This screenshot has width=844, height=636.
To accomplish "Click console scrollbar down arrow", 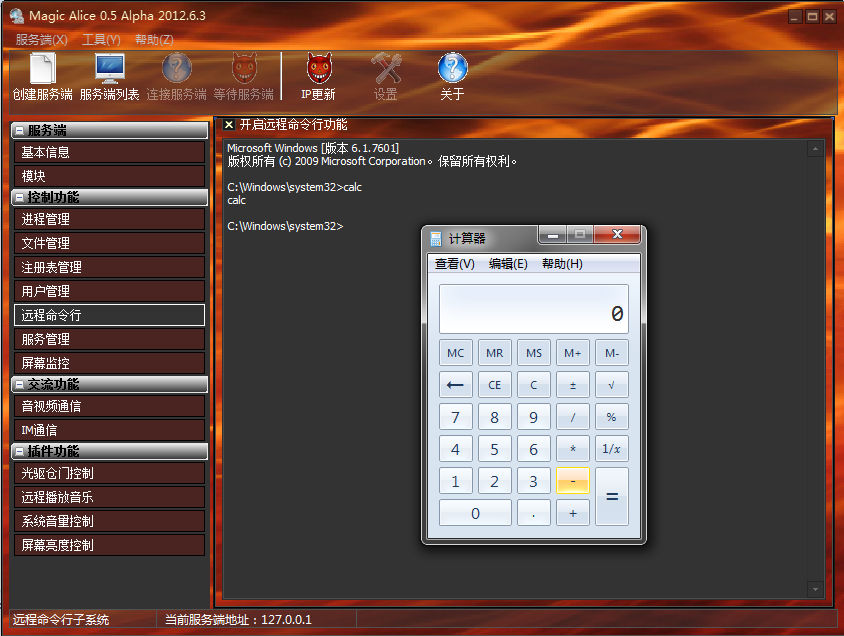I will point(815,589).
